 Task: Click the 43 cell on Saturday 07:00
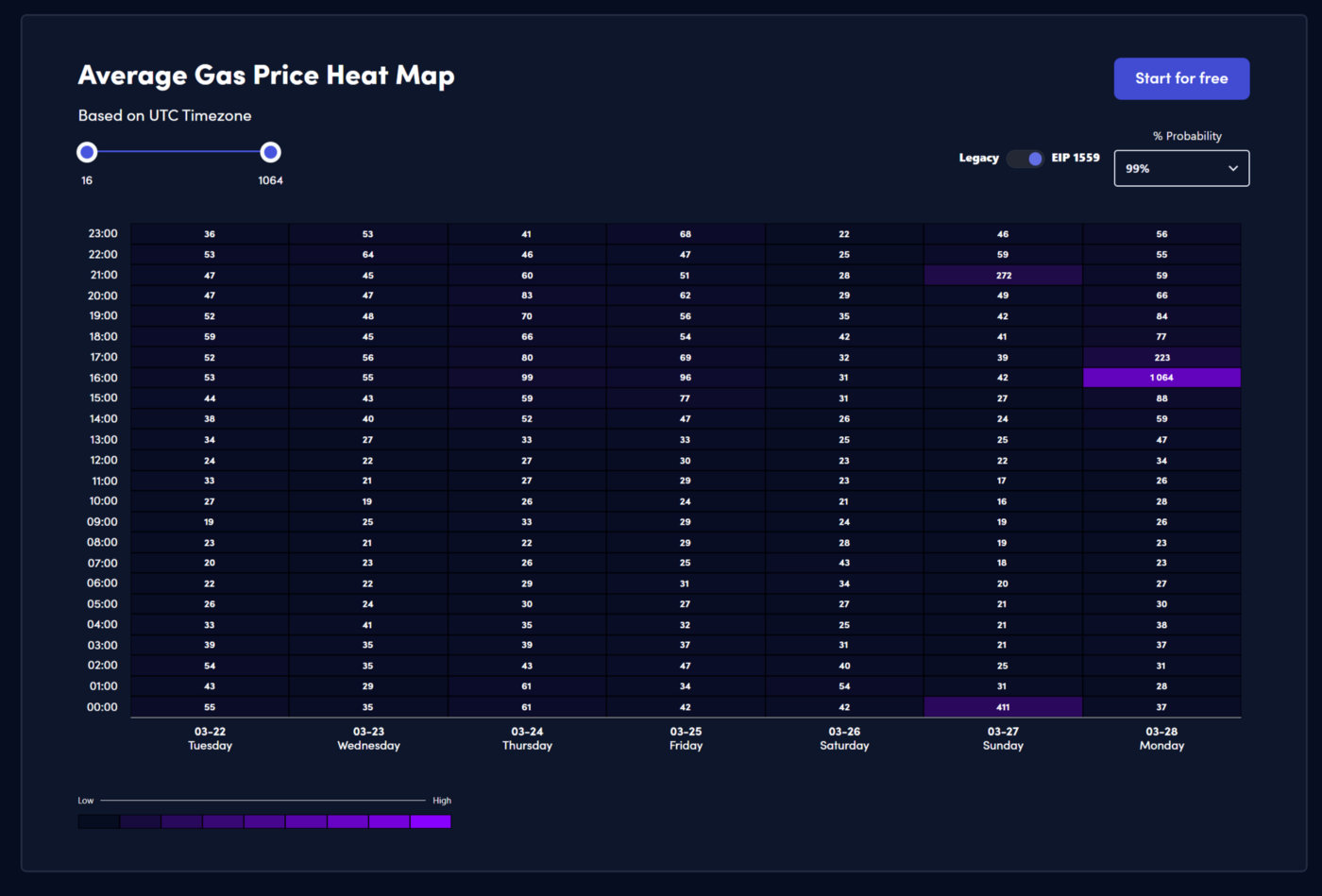(844, 563)
